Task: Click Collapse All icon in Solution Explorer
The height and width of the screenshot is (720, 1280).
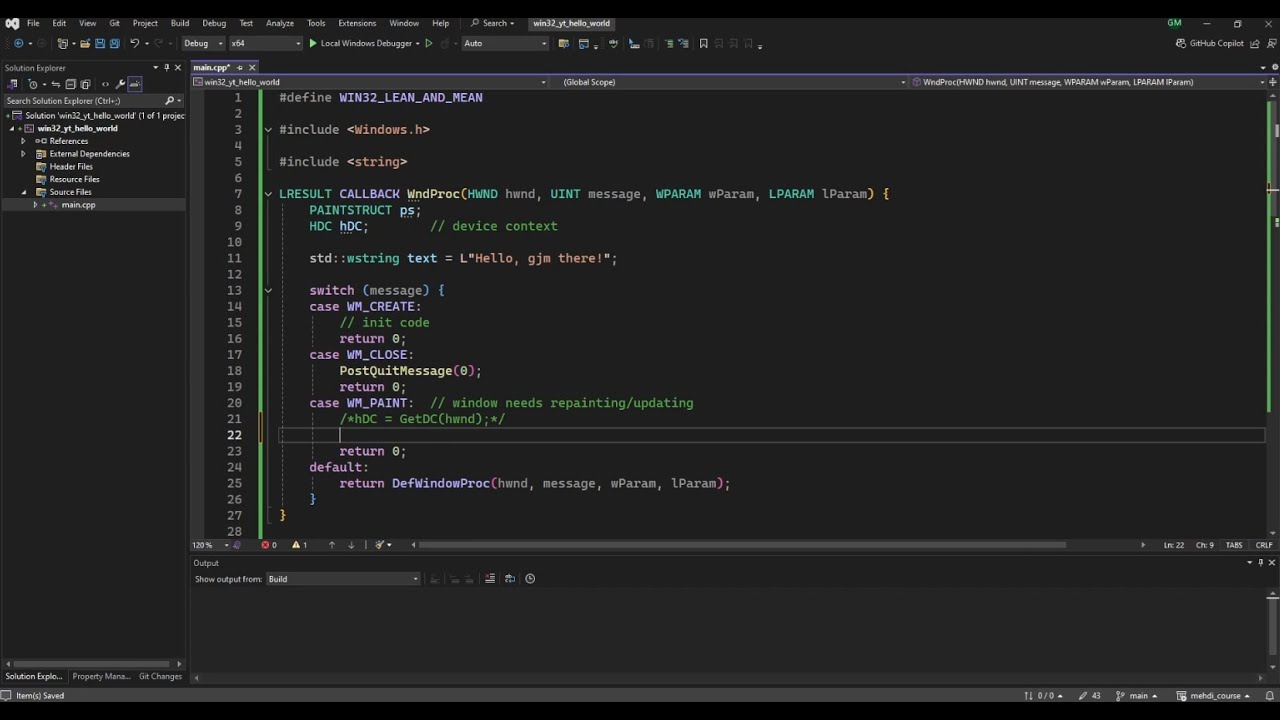Action: 70,84
